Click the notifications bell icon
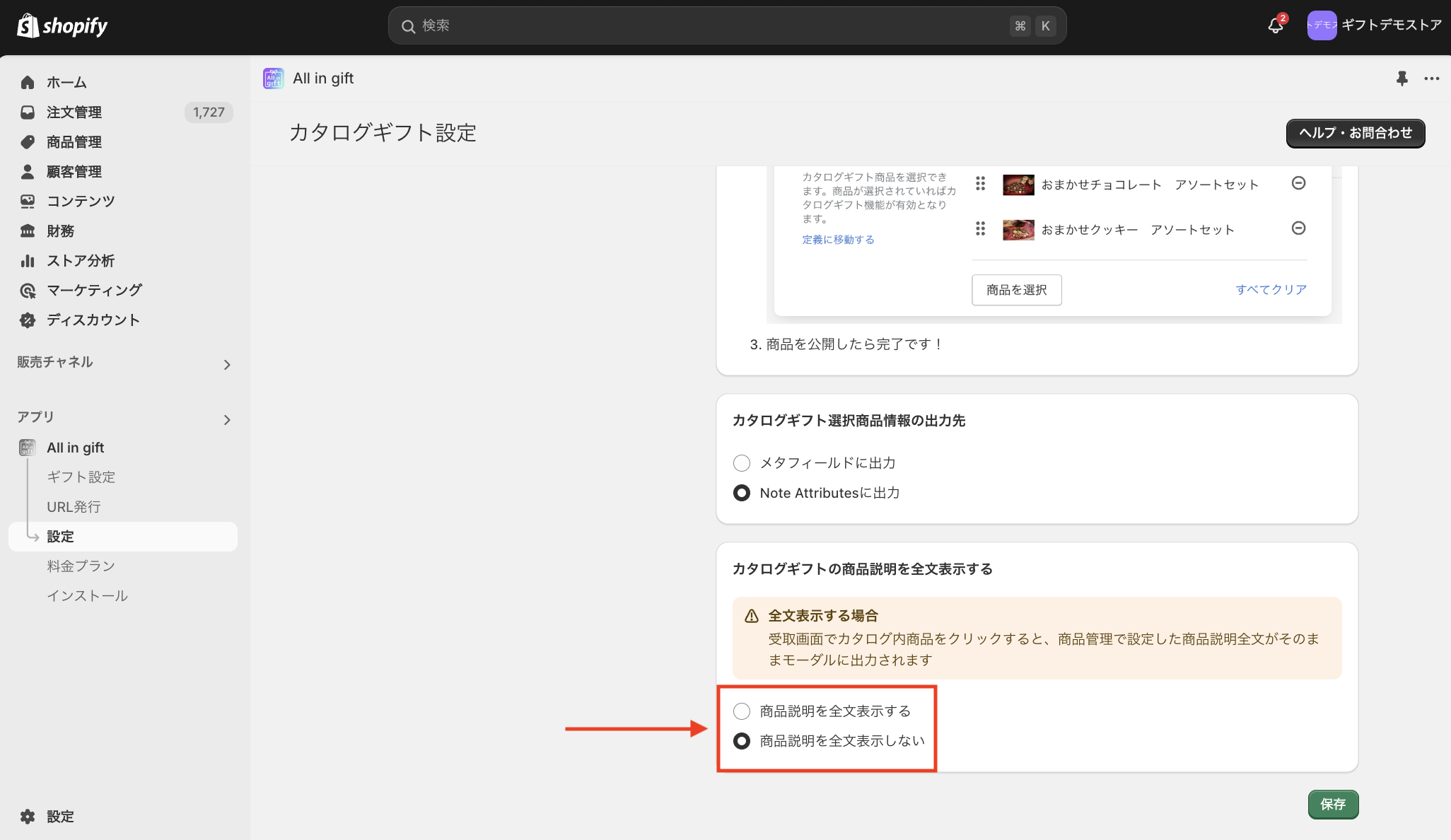The image size is (1451, 840). (x=1276, y=26)
